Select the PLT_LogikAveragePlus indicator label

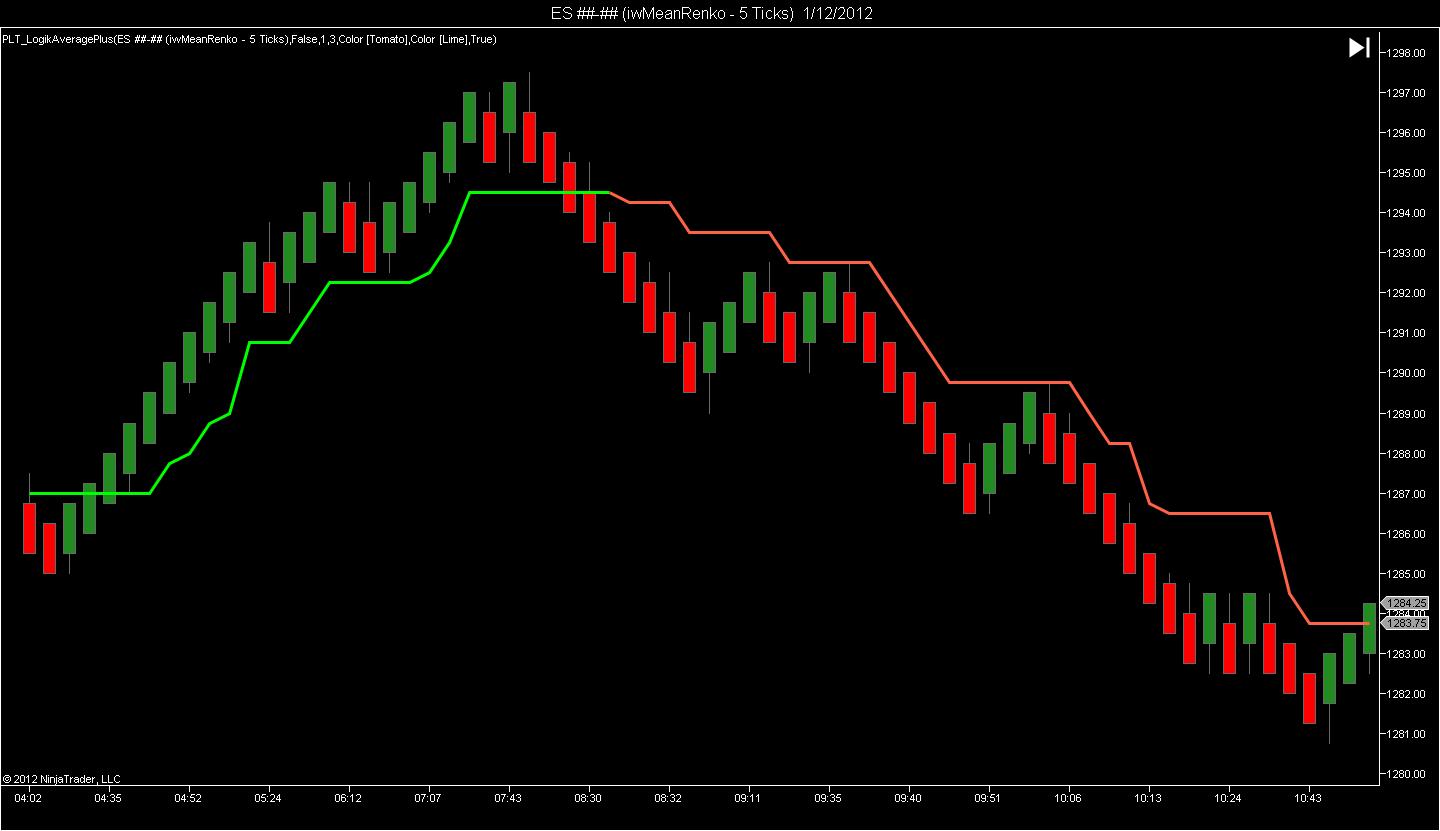(249, 39)
